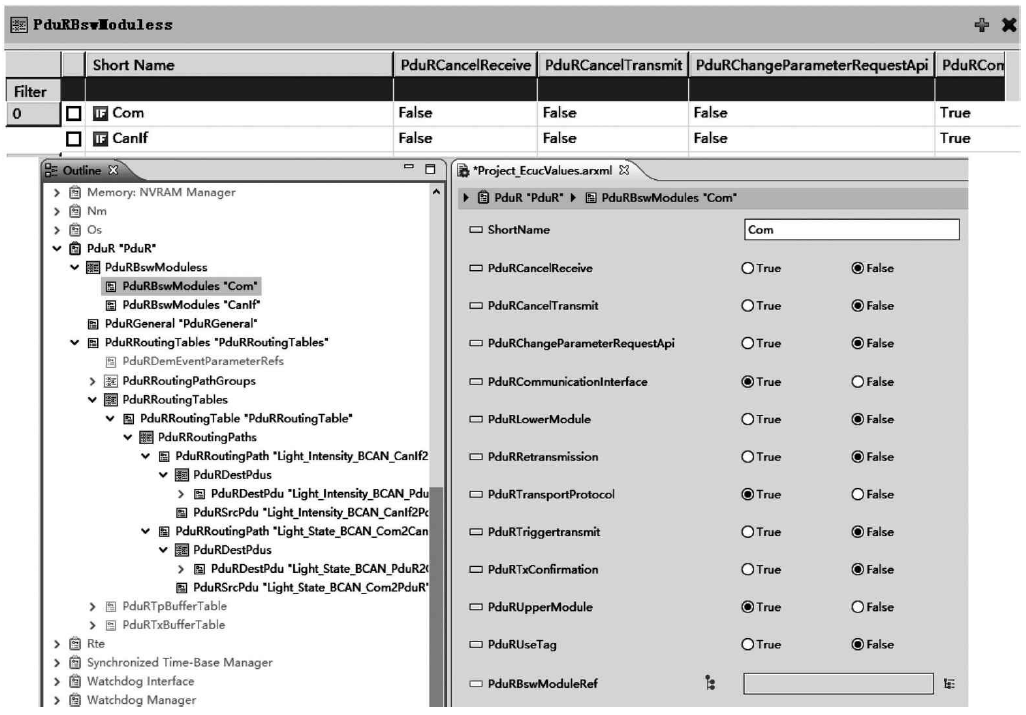Click the PduRRoutingPaths list icon
Screen dimensions: 1026x715
[147, 437]
